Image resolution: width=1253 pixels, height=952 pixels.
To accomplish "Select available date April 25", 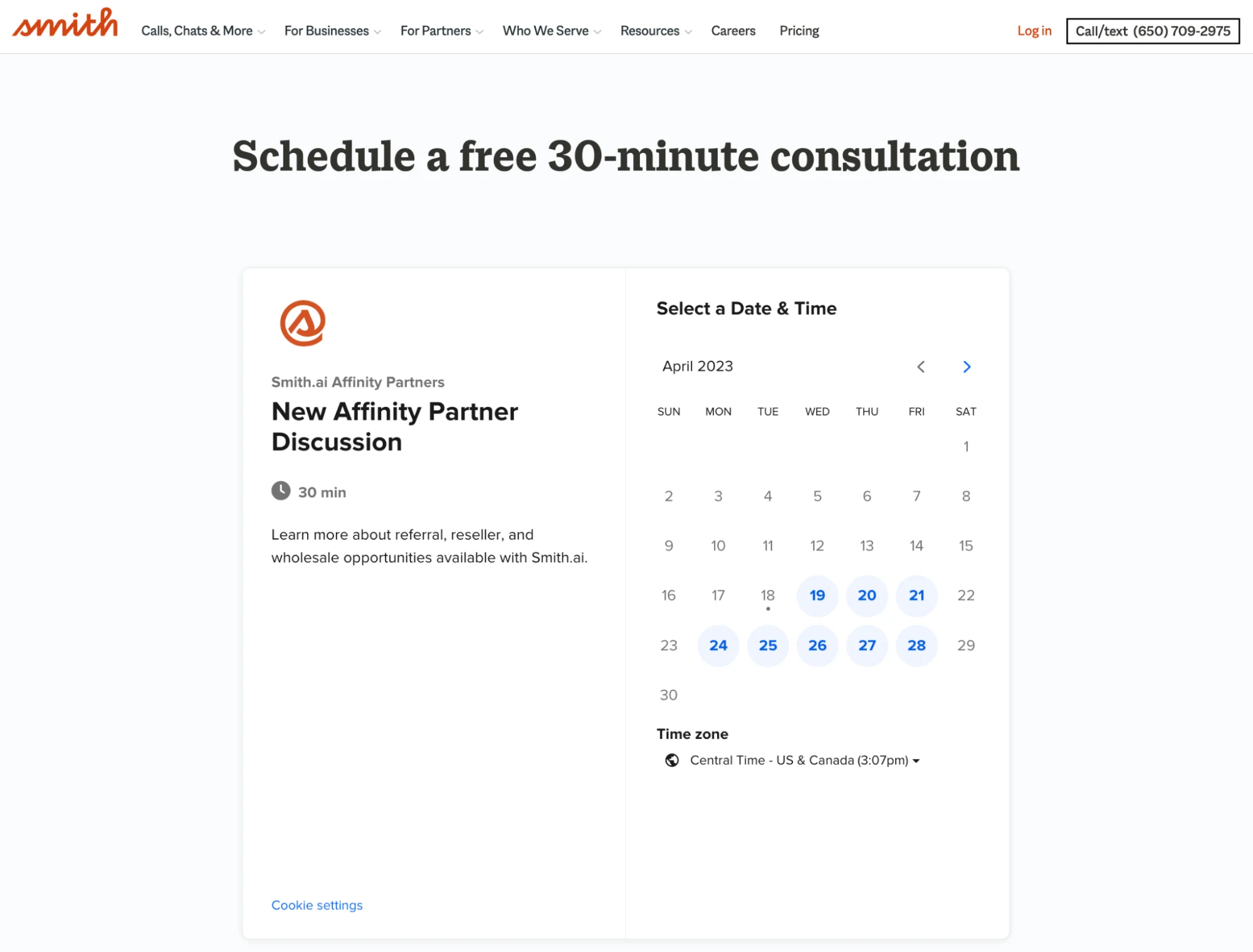I will (x=767, y=644).
